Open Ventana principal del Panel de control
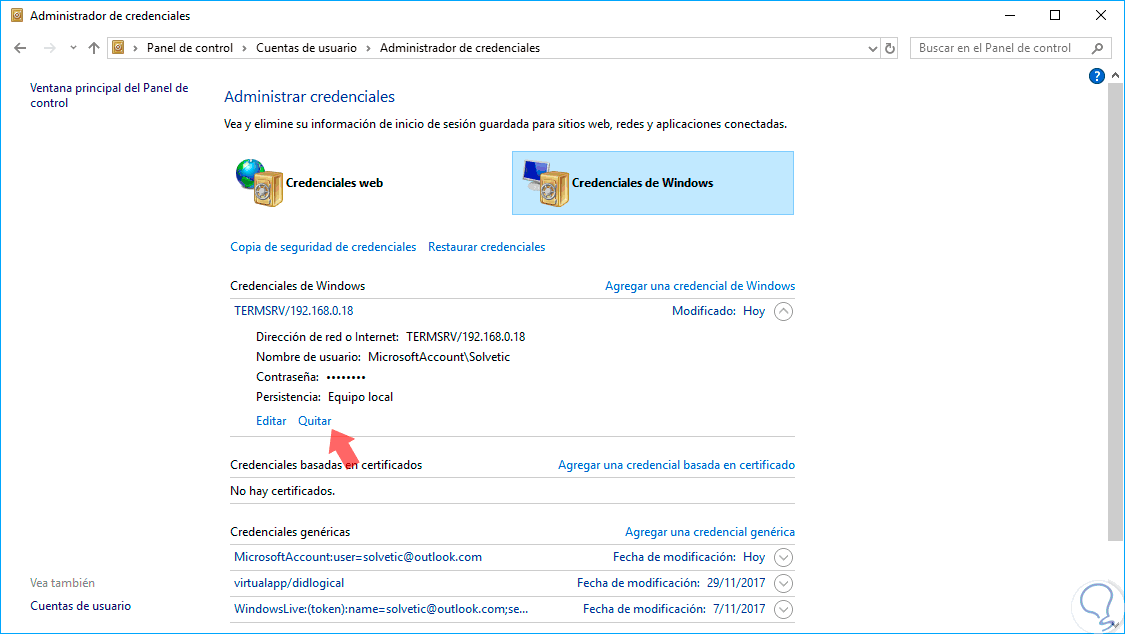1125x634 pixels. [x=109, y=95]
